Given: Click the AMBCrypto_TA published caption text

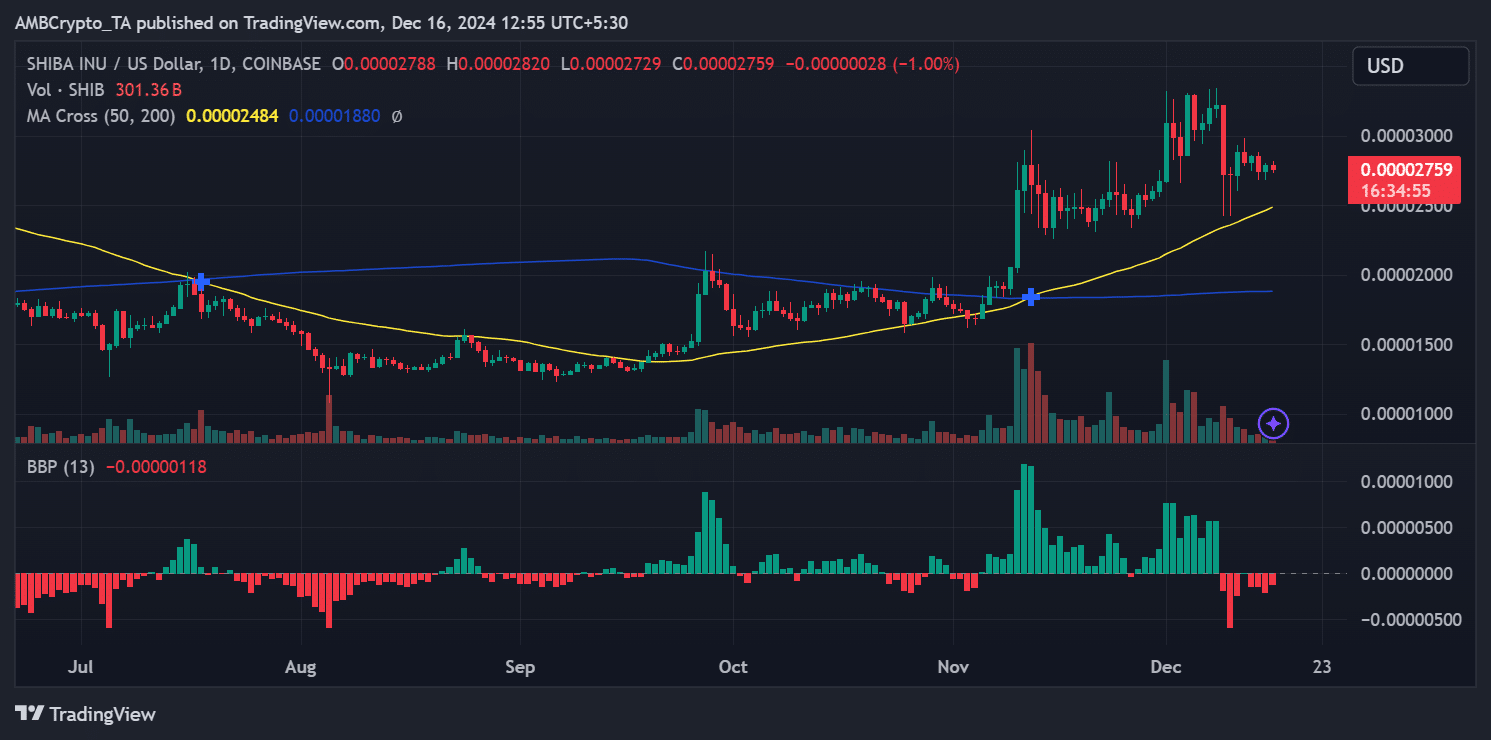Looking at the screenshot, I should click(322, 22).
